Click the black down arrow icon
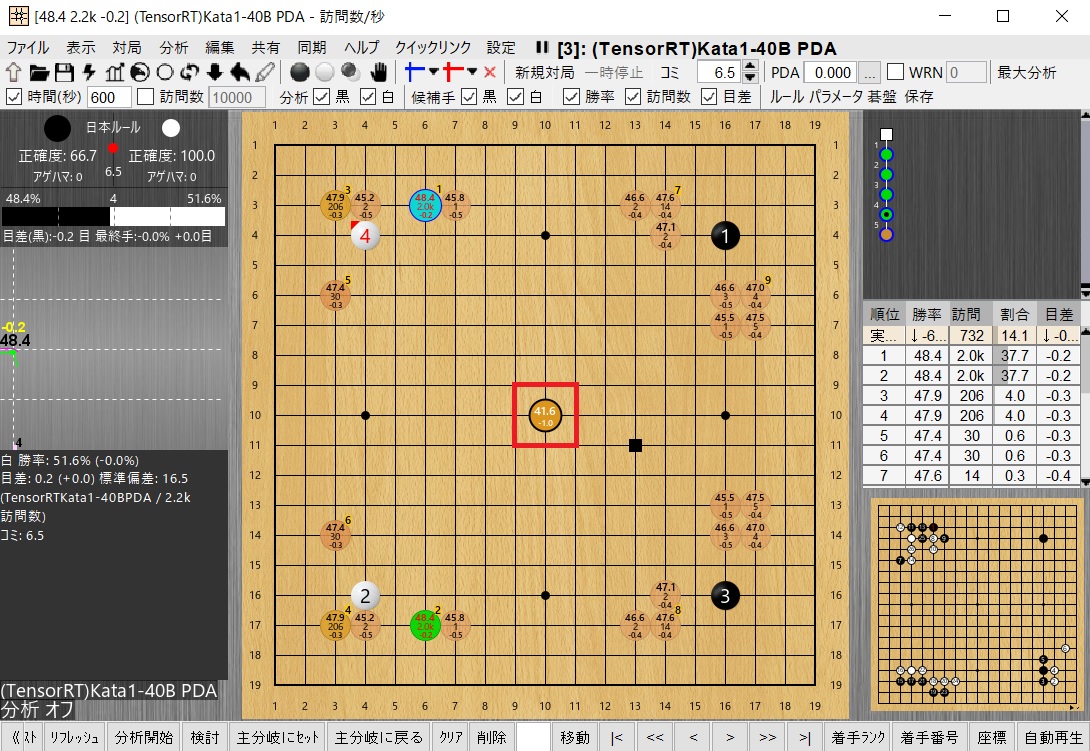Viewport: 1090px width, 751px height. 215,72
